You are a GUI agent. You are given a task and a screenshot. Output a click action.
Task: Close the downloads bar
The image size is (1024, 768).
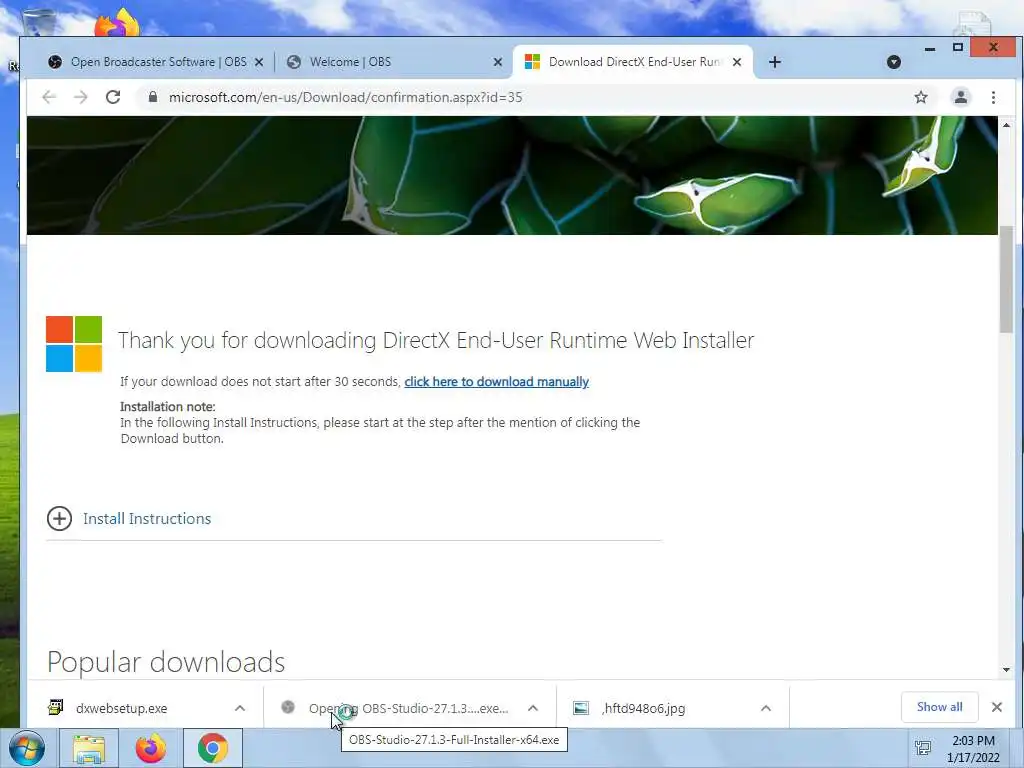point(997,707)
